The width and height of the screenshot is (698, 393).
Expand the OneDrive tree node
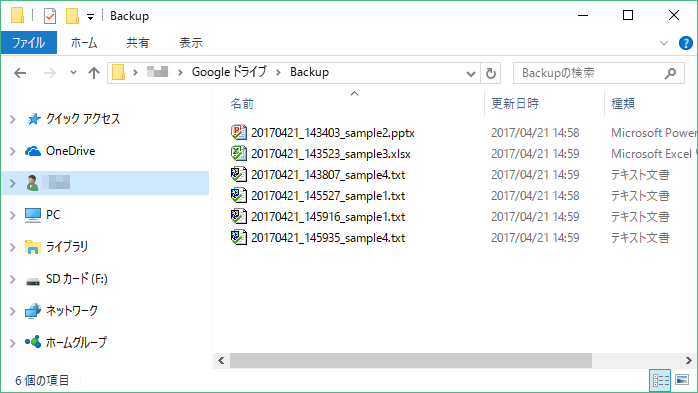[13, 151]
